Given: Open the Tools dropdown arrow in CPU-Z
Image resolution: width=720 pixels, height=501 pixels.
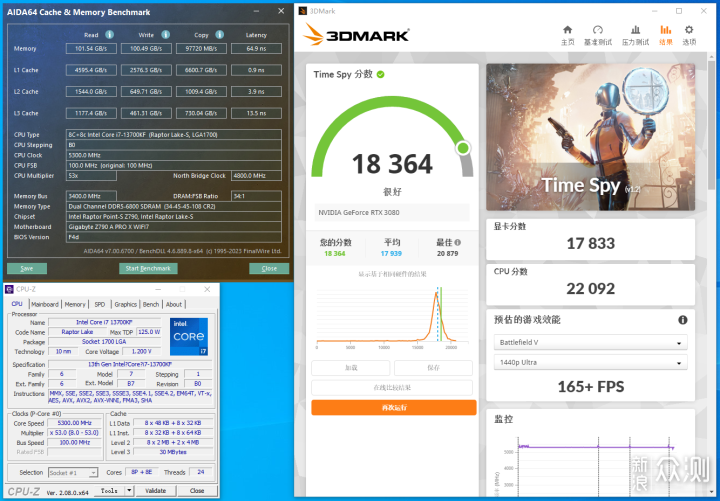Looking at the screenshot, I should [x=129, y=491].
